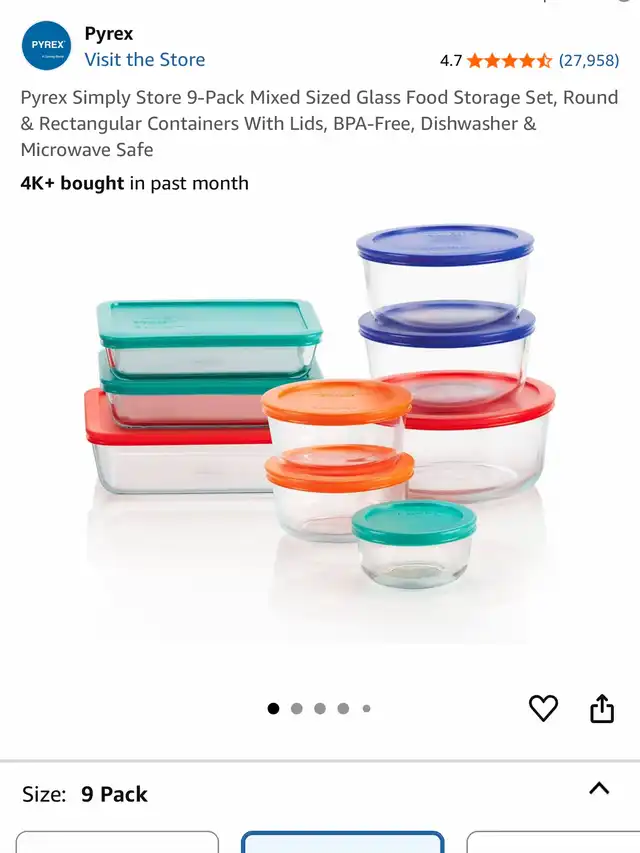Tap the Size: 9 Pack label
Viewport: 640px width, 853px height.
(x=85, y=794)
